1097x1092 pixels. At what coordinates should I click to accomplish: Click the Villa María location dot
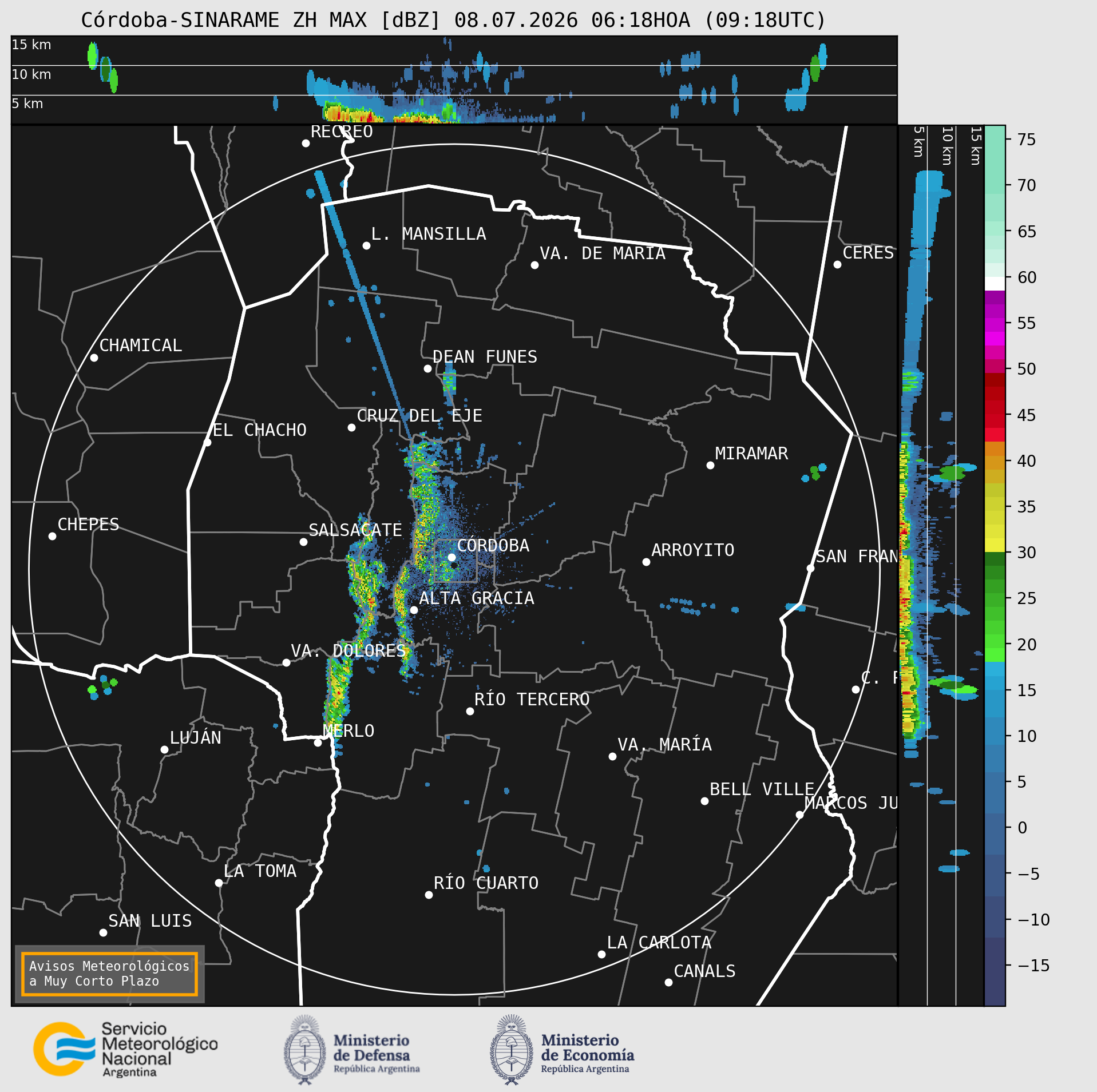click(x=612, y=756)
